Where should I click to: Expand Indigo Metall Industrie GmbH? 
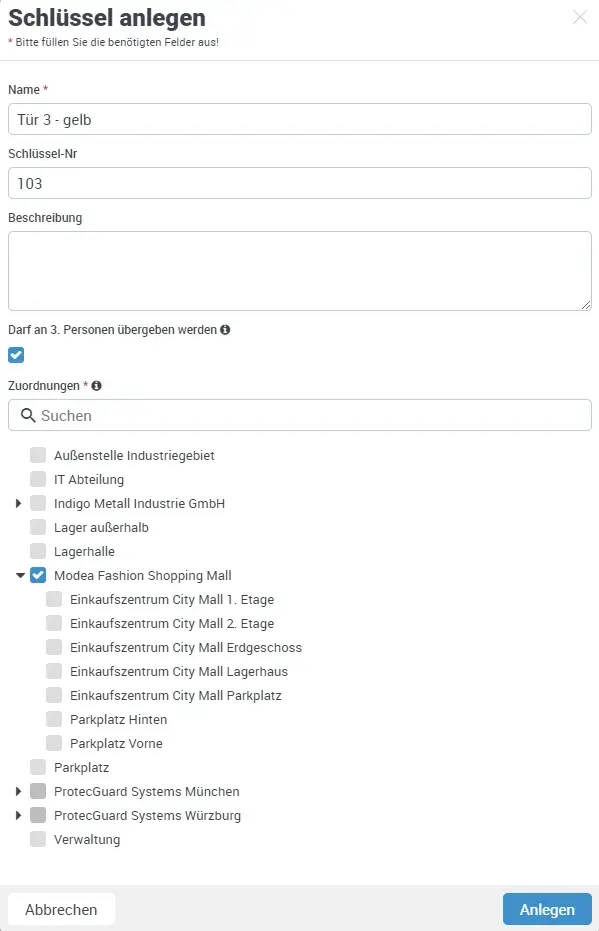[x=19, y=503]
